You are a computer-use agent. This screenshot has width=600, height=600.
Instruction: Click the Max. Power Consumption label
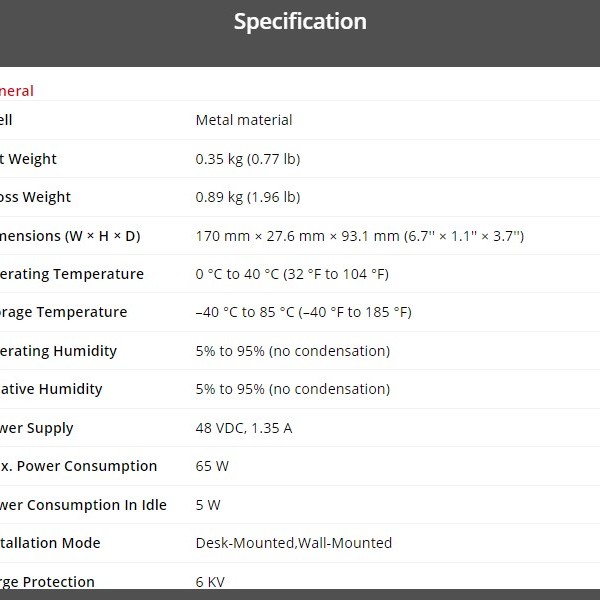[x=79, y=466]
